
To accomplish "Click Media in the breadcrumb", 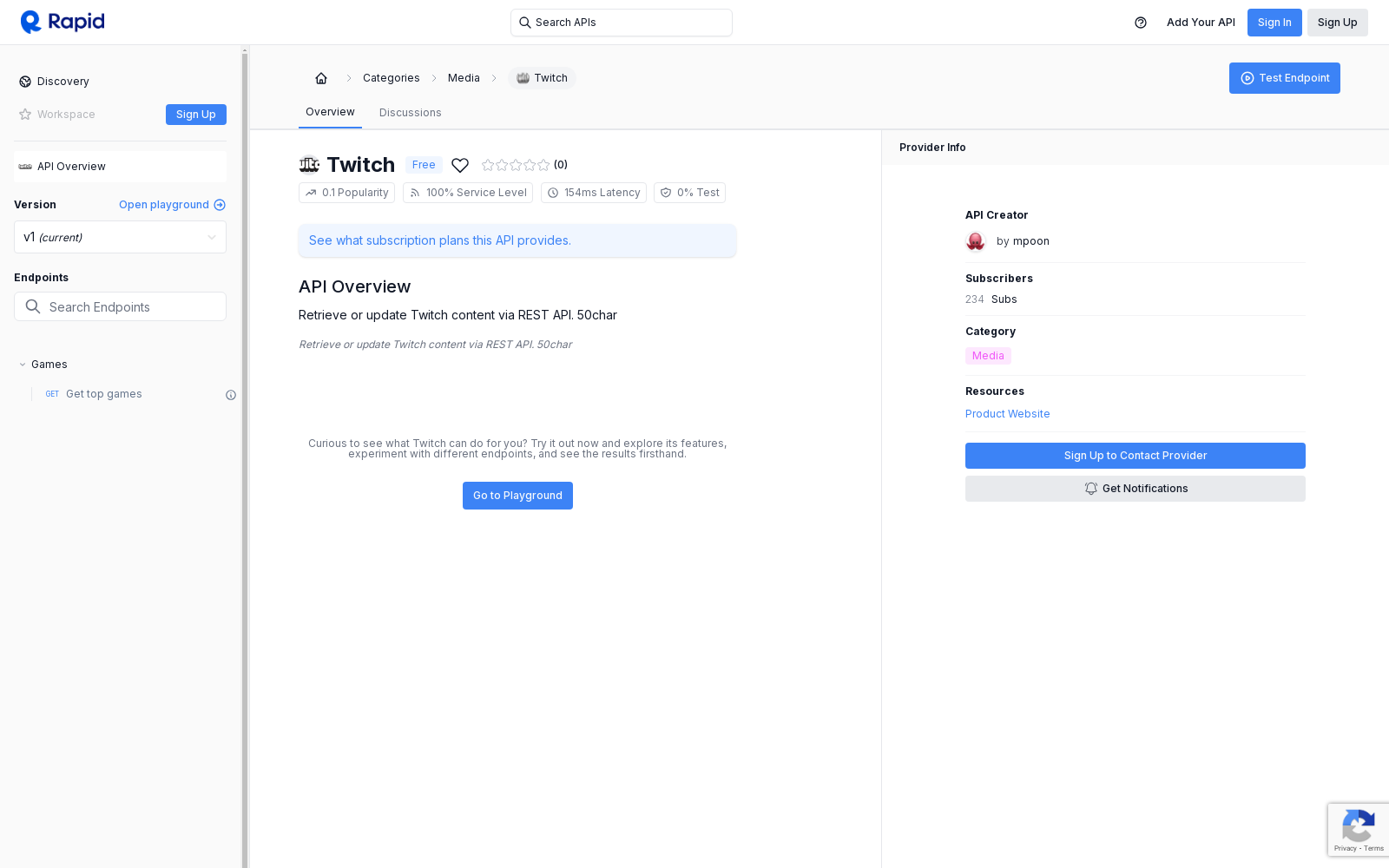I will [x=464, y=78].
